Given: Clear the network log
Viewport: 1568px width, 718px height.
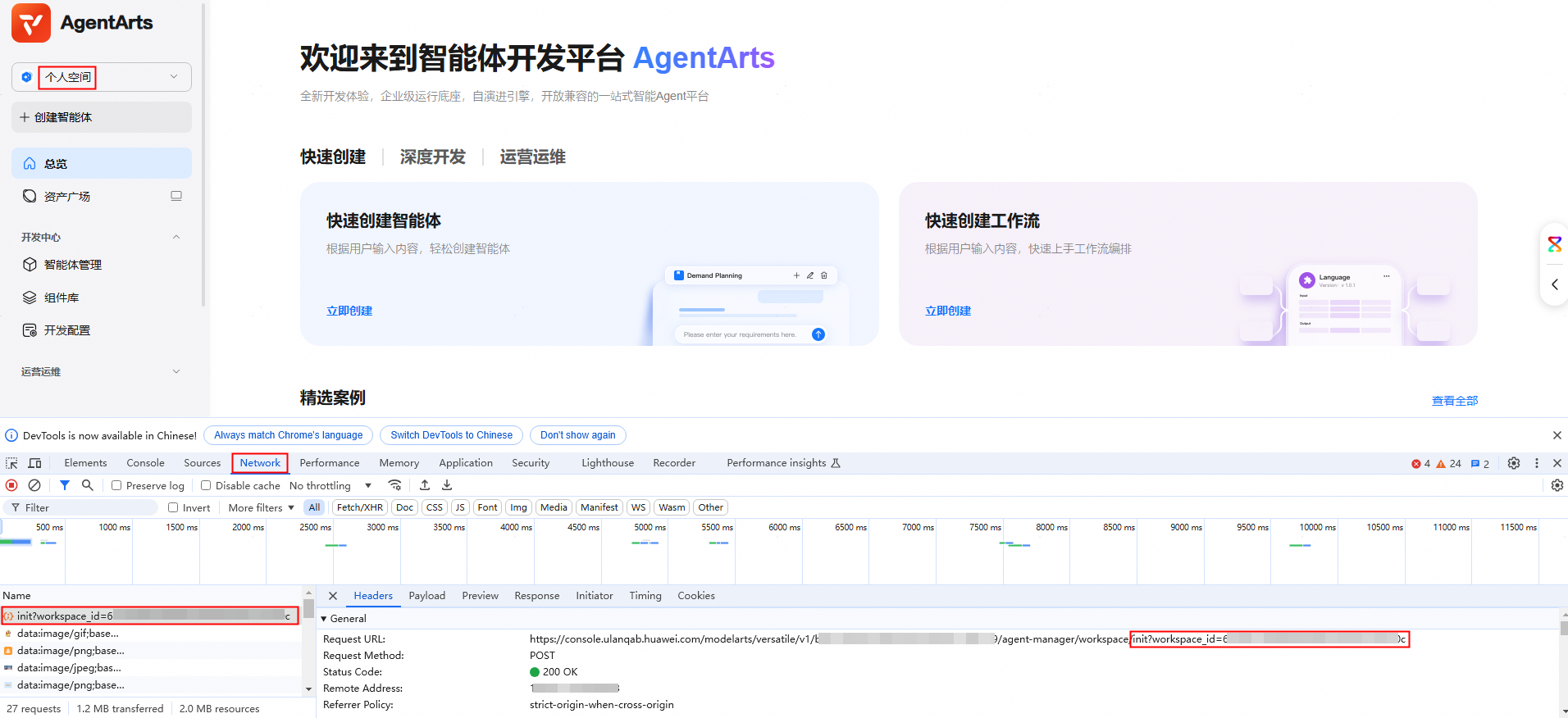Looking at the screenshot, I should [34, 485].
